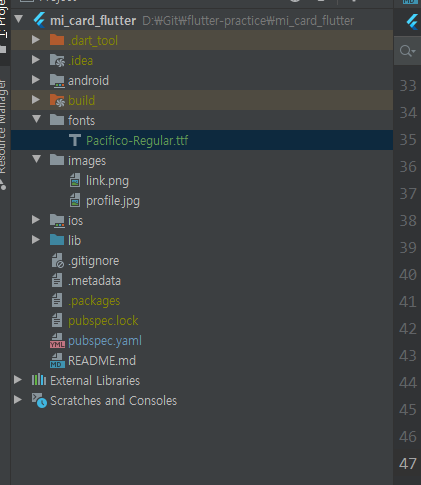This screenshot has height=485, width=421.
Task: Click the font file T icon
Action: (75, 140)
